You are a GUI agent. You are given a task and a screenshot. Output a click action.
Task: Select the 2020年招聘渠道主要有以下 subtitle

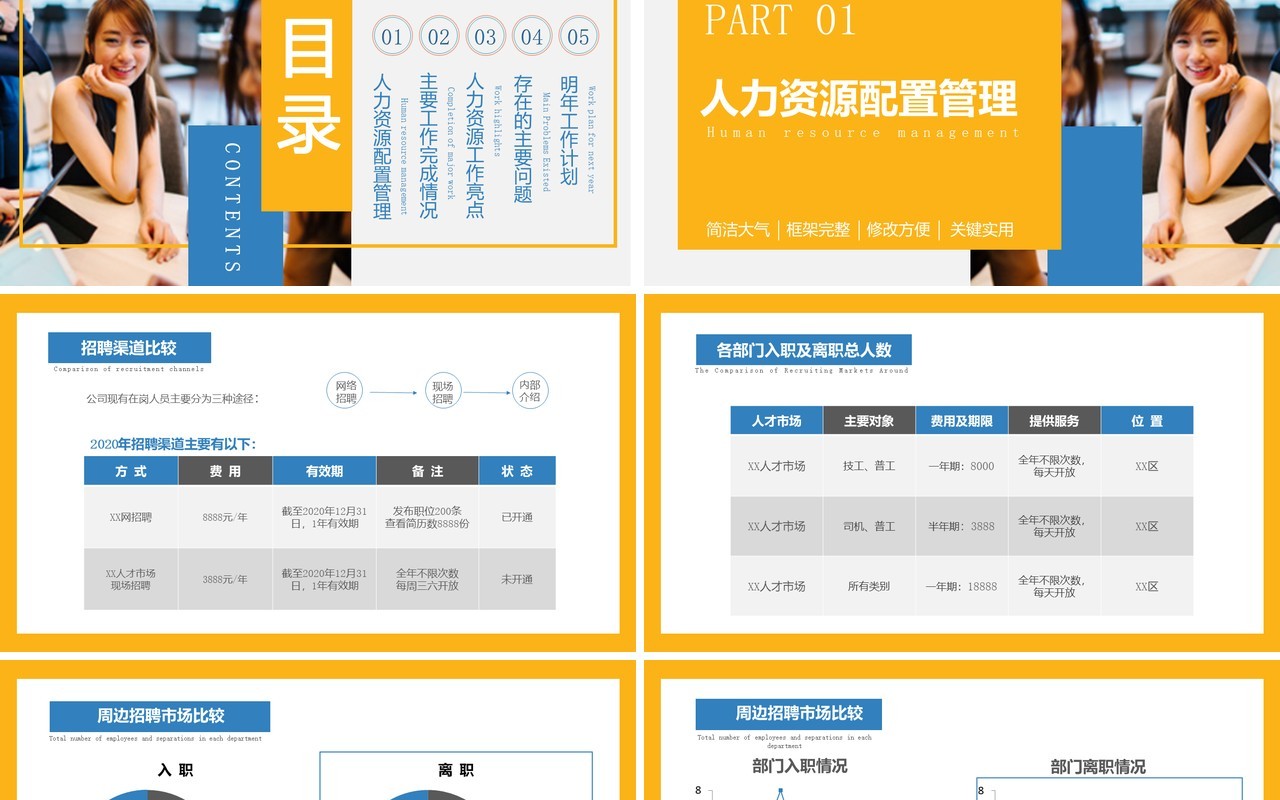(x=173, y=444)
